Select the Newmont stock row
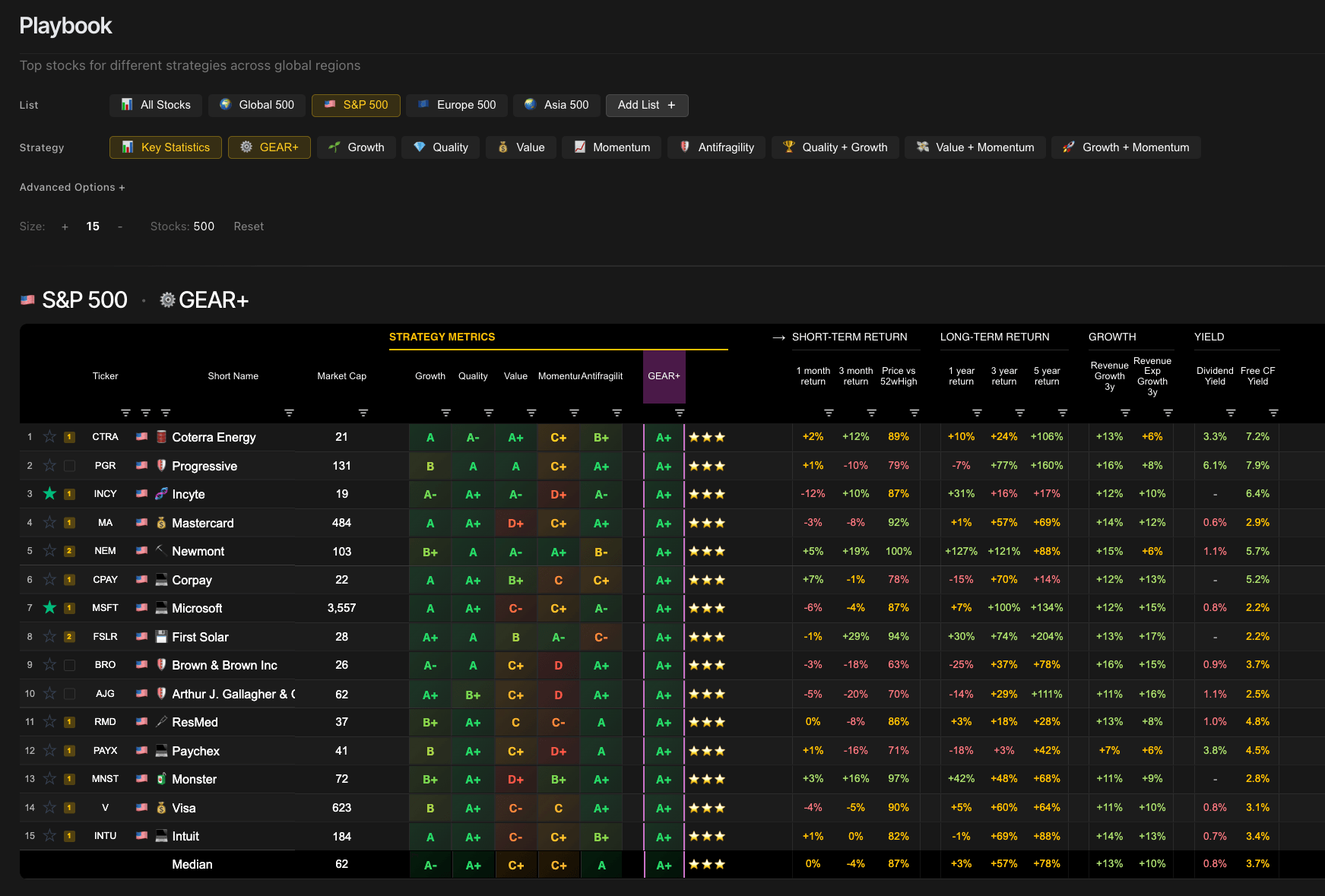This screenshot has width=1325, height=896. click(x=199, y=551)
